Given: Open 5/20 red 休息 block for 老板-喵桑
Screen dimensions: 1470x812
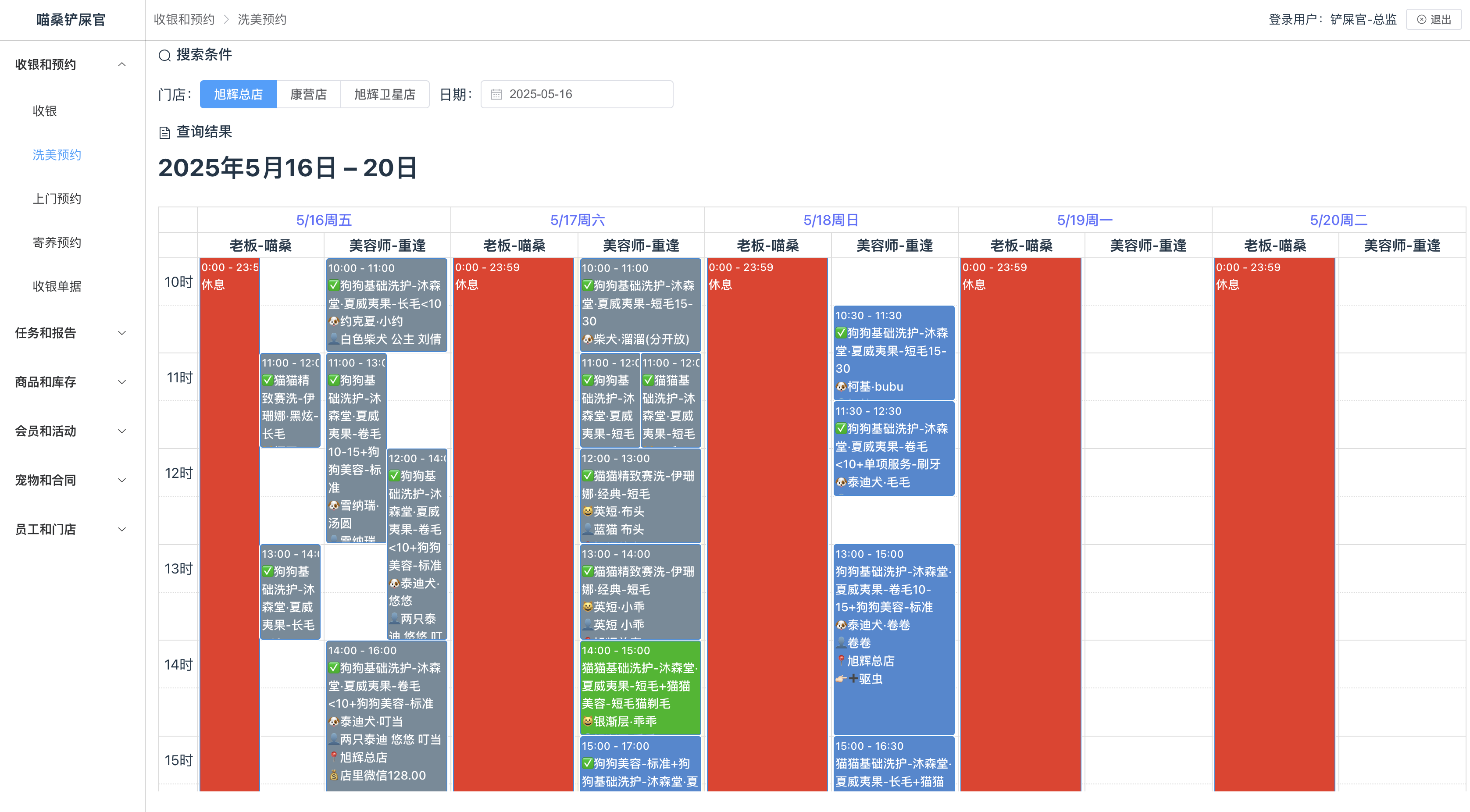Looking at the screenshot, I should pyautogui.click(x=1274, y=524).
